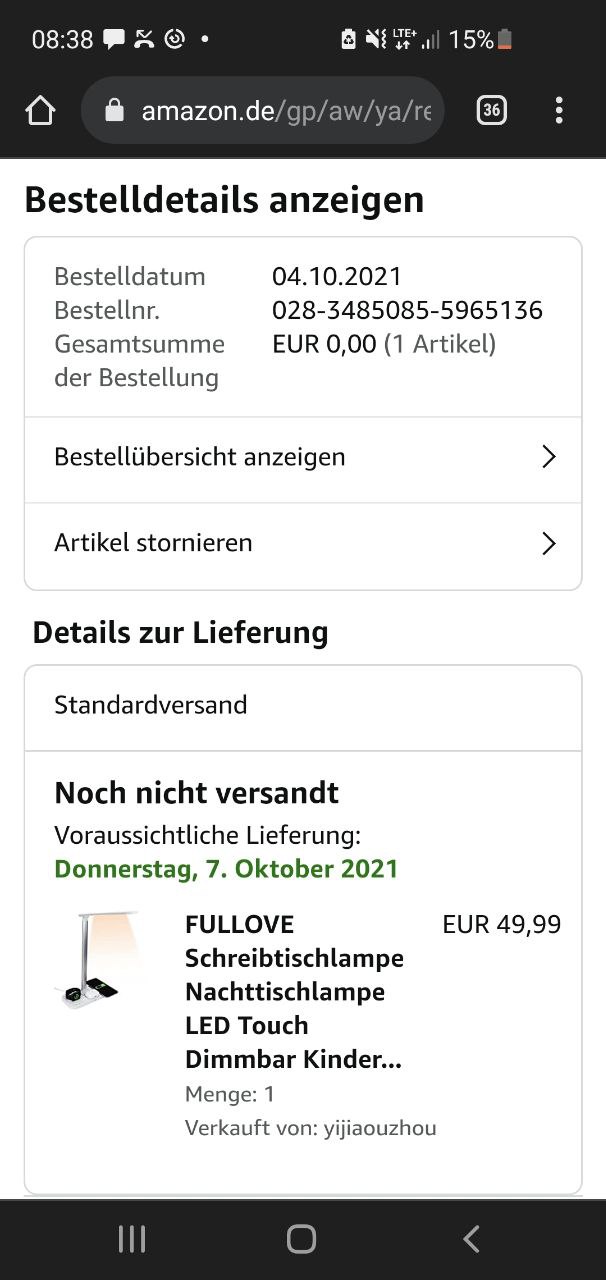Select the Artikel stornieren row
This screenshot has width=606, height=1280.
pyautogui.click(x=303, y=545)
